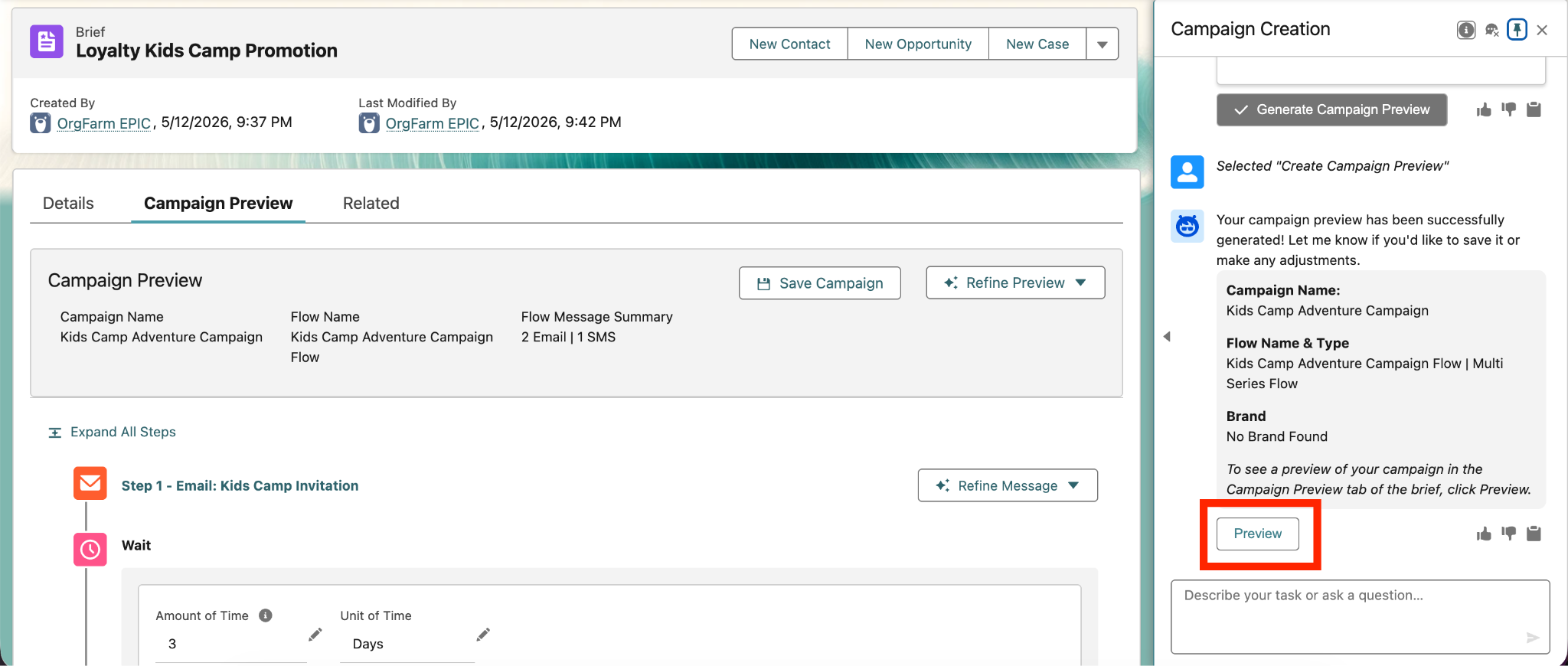This screenshot has width=1568, height=666.
Task: Click the 'No Brand Found' text in chat
Action: point(1277,437)
